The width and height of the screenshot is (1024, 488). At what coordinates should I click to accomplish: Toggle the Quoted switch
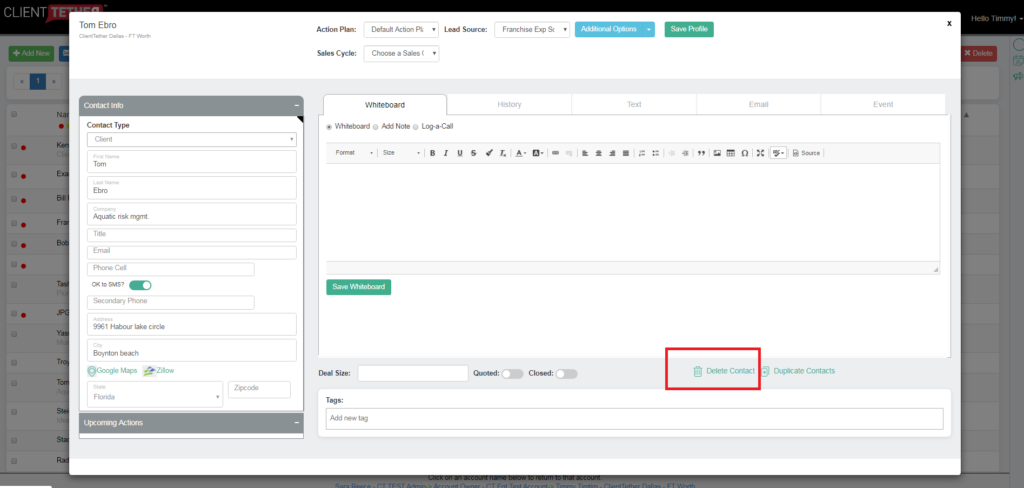coord(513,374)
